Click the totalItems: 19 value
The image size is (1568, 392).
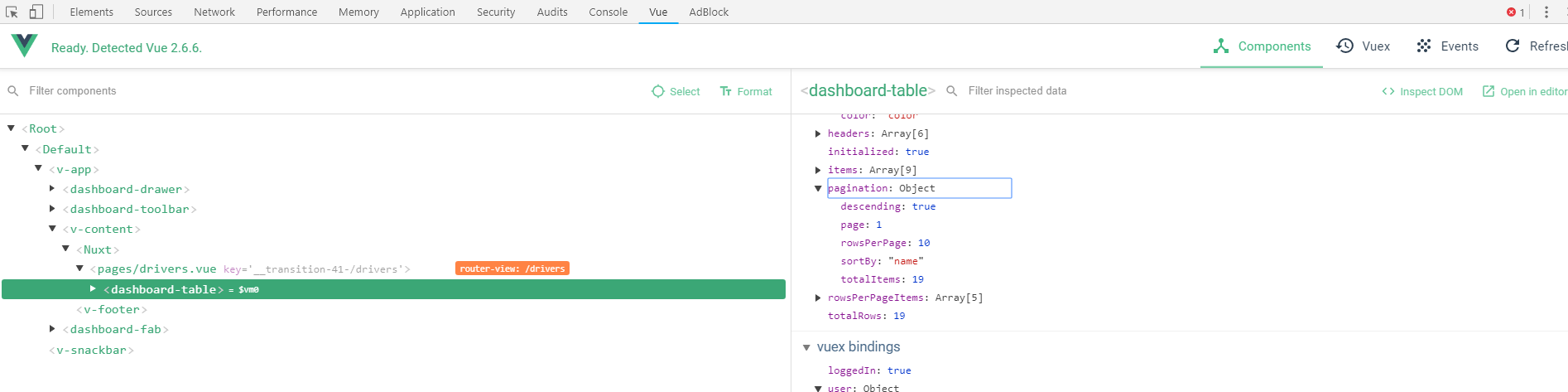tap(918, 279)
